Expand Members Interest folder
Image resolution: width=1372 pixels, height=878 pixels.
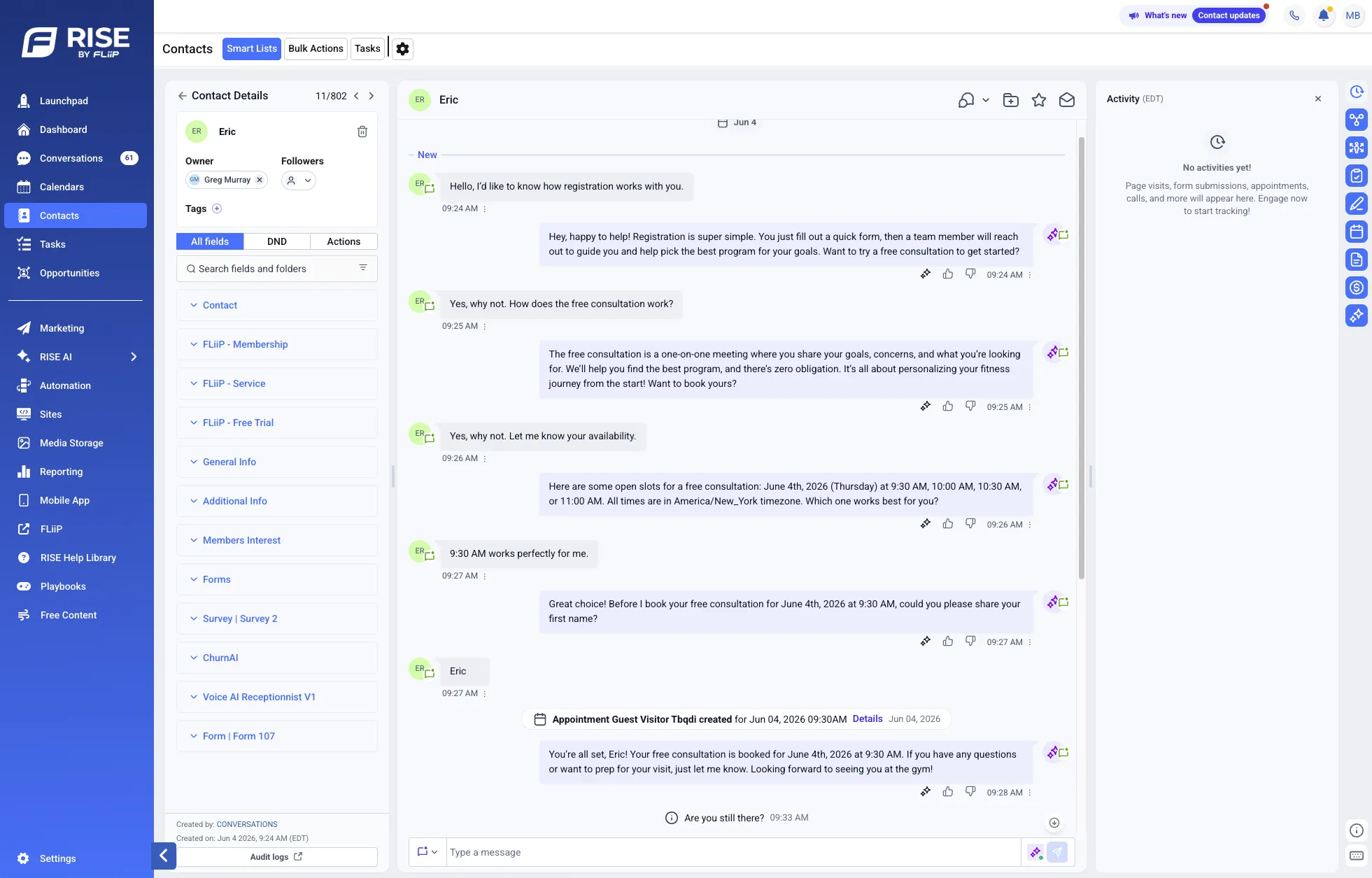tap(277, 540)
